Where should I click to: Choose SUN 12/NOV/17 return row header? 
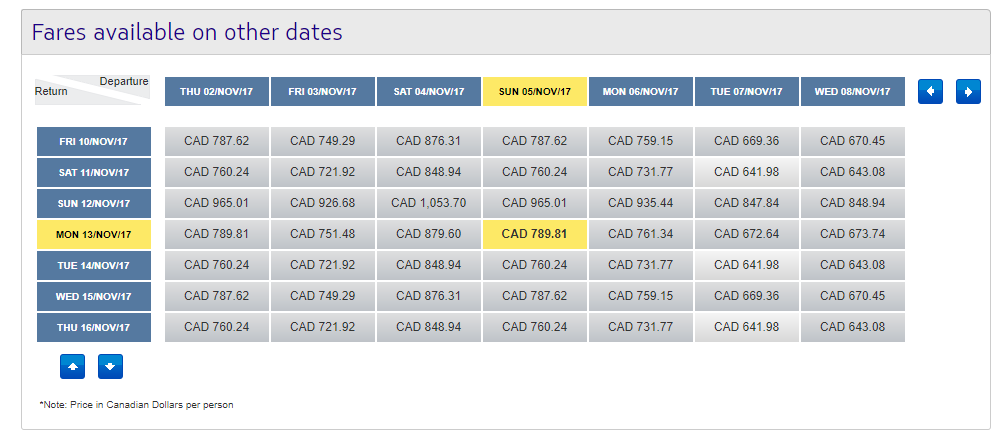[x=94, y=204]
